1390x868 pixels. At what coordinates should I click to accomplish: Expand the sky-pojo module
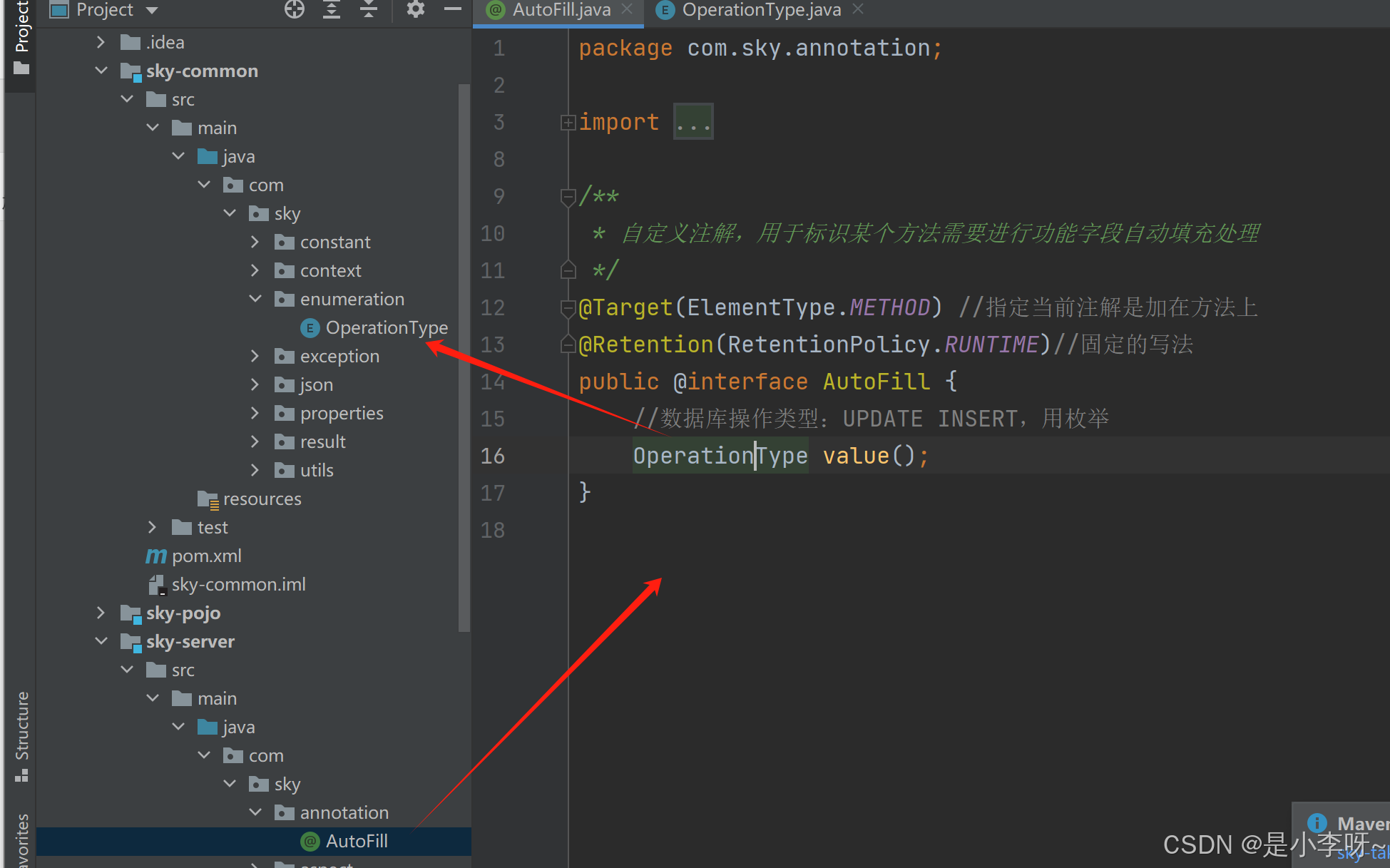pos(101,613)
